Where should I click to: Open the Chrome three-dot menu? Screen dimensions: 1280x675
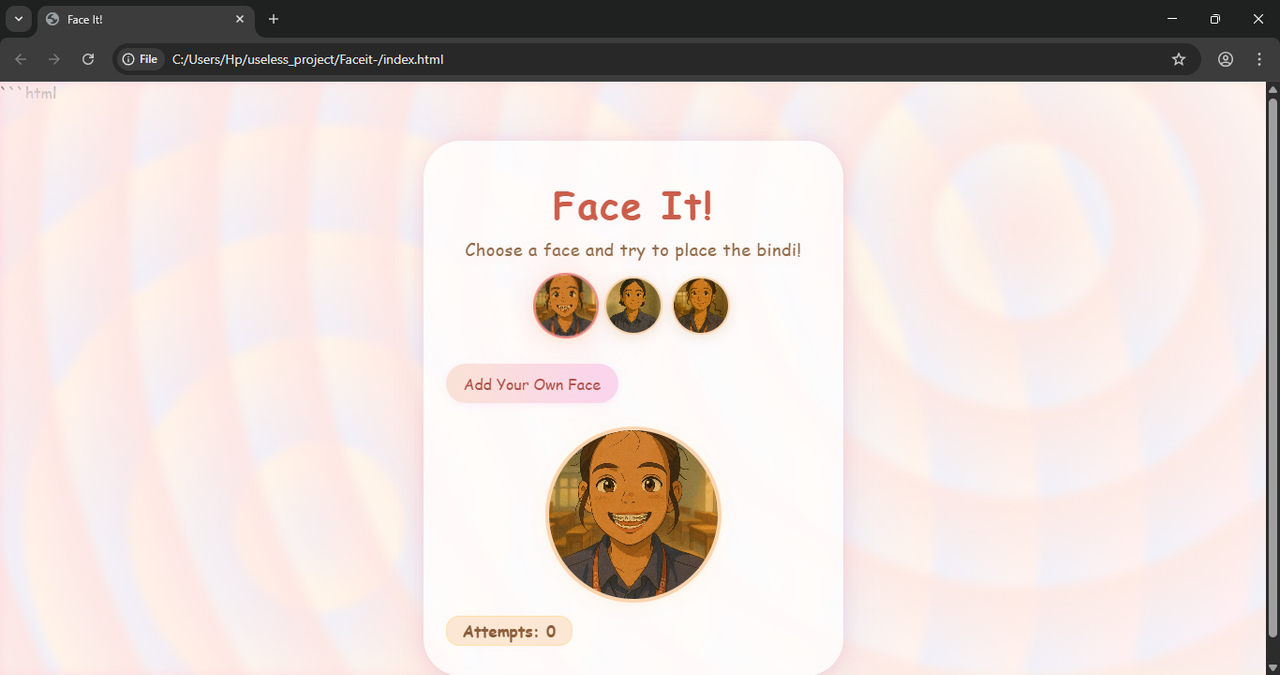(x=1259, y=59)
